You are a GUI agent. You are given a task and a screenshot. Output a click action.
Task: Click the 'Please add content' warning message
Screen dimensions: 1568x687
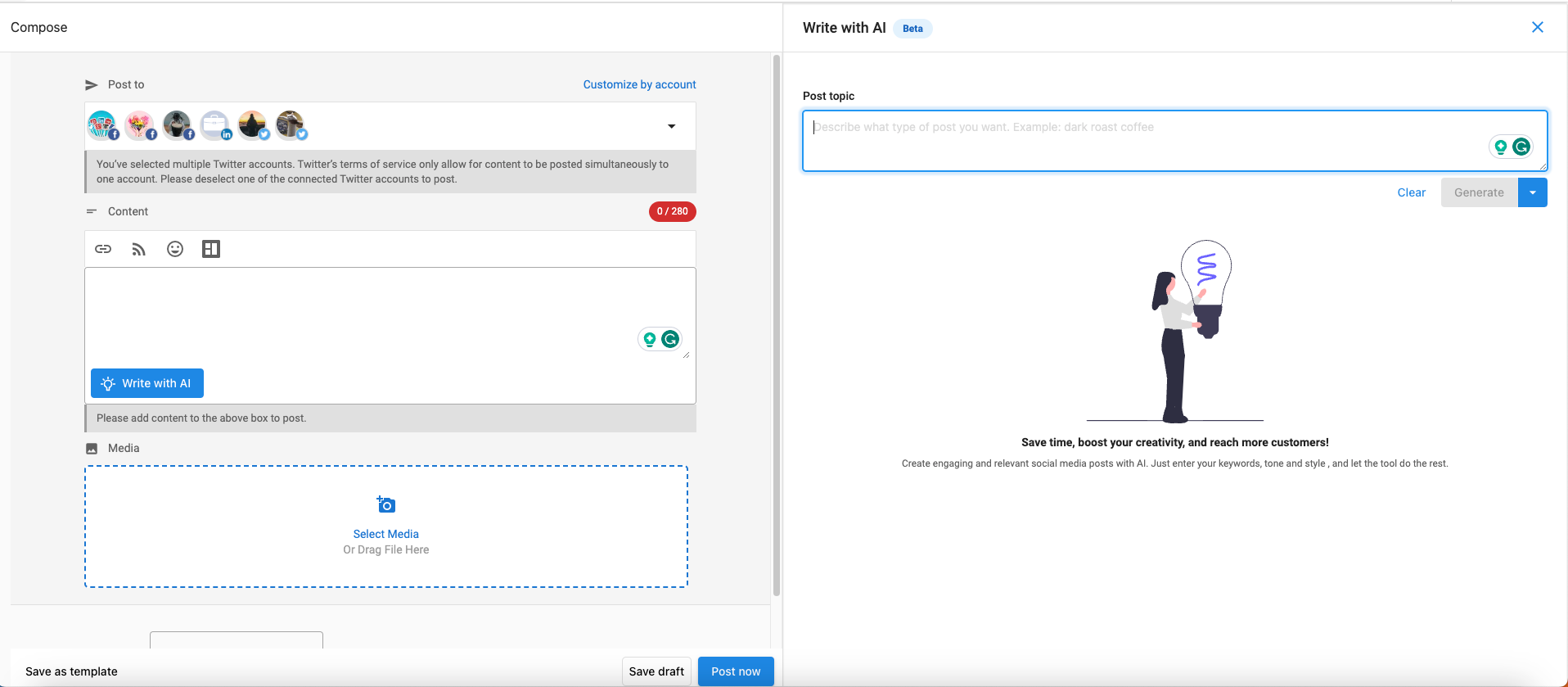pyautogui.click(x=390, y=418)
